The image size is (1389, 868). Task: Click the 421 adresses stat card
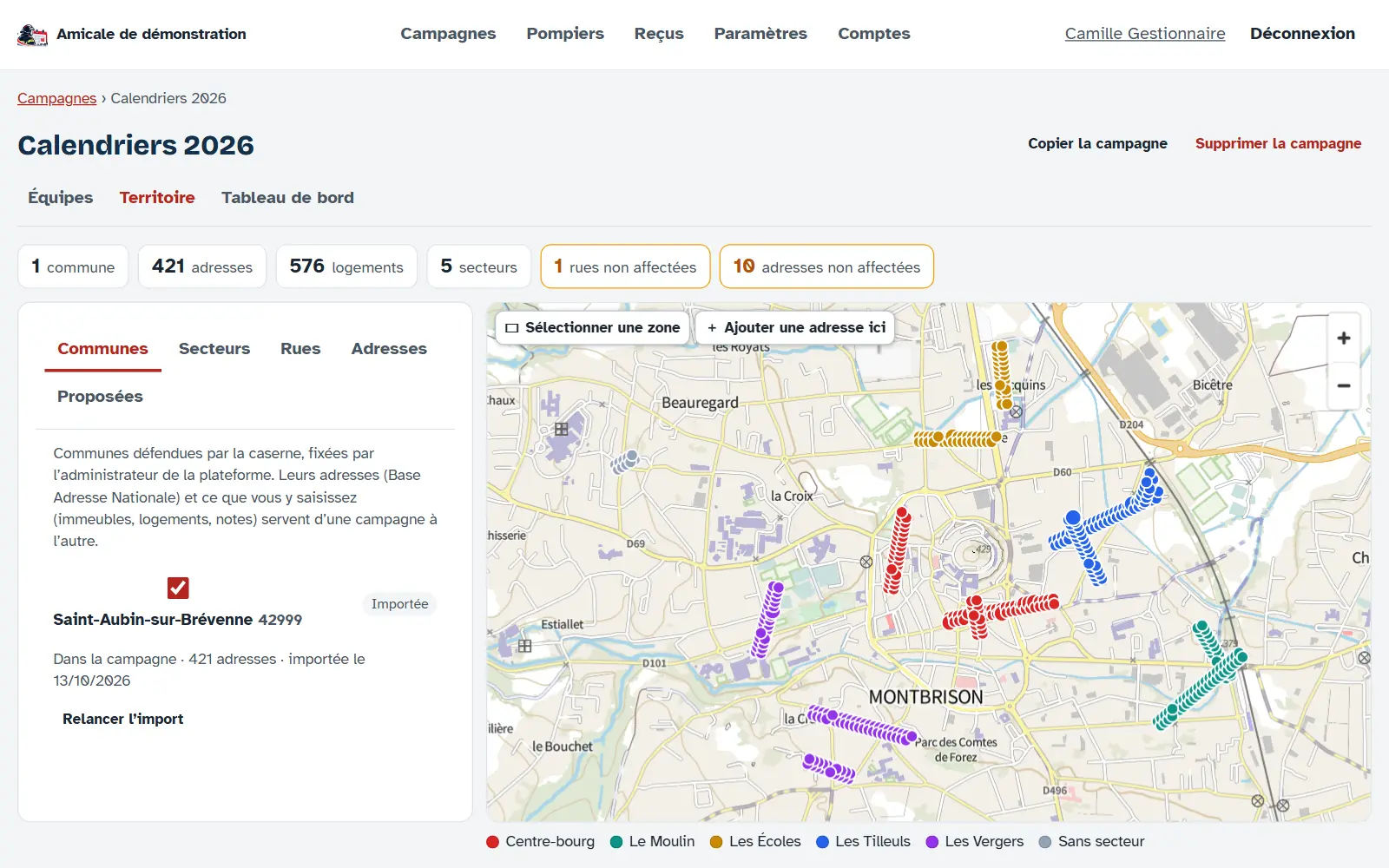pos(202,266)
